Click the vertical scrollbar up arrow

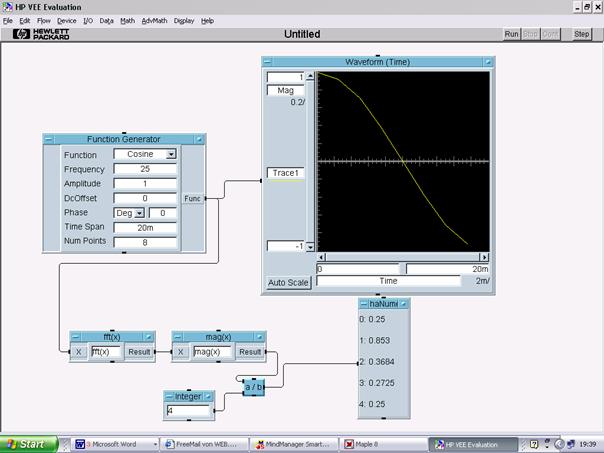(x=310, y=76)
